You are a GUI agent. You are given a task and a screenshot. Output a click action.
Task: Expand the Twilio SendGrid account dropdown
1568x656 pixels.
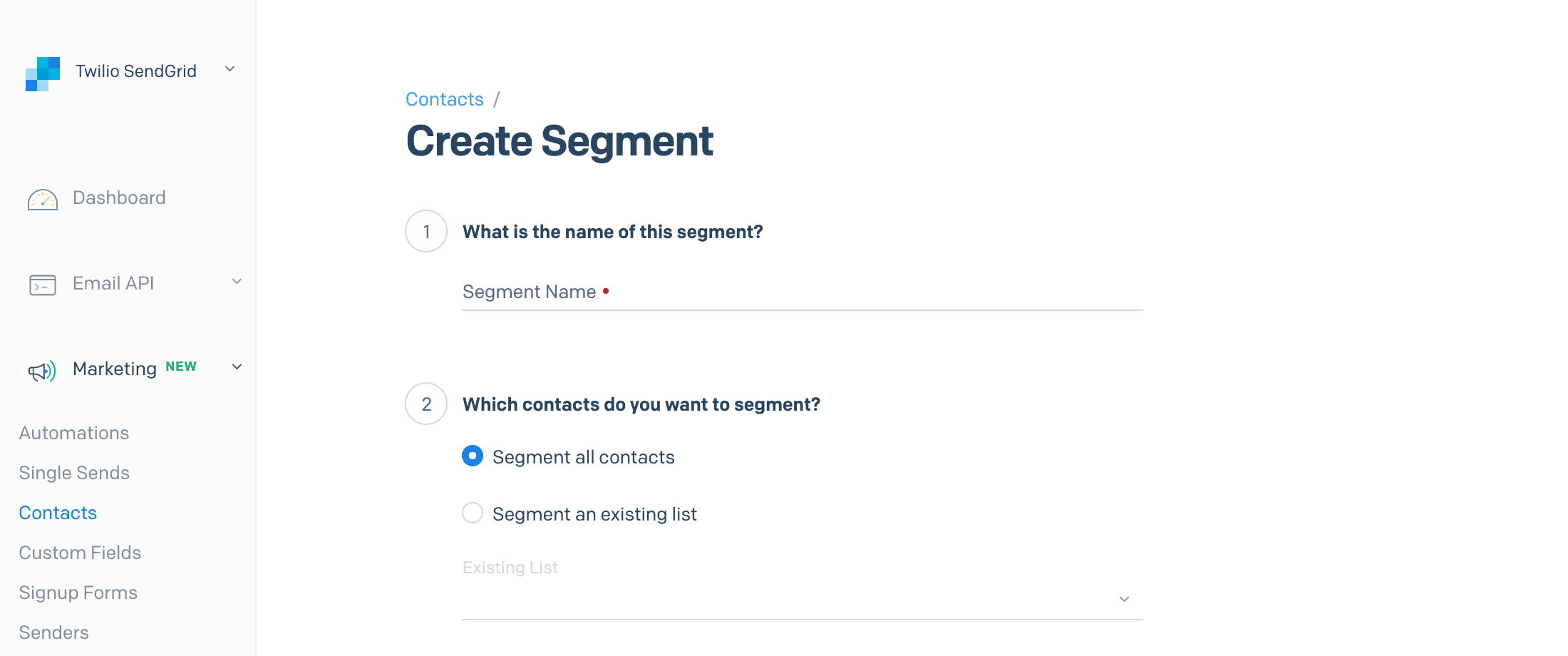click(x=229, y=69)
